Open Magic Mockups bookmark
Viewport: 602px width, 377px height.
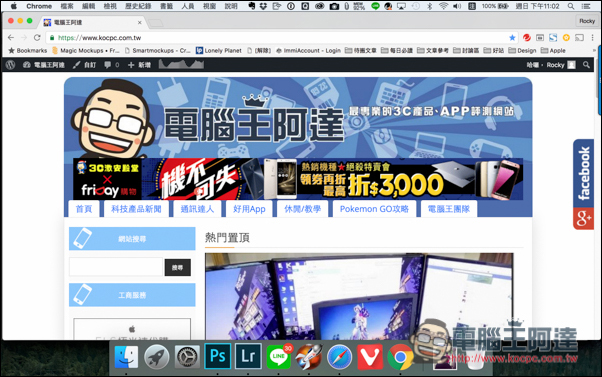(x=86, y=50)
